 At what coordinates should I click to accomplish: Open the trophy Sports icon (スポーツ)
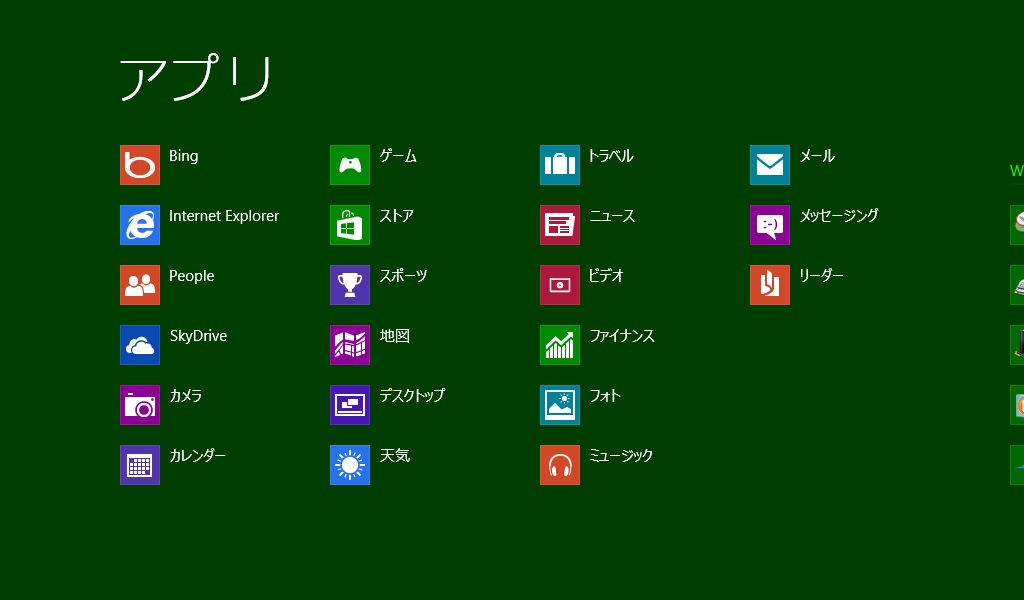pyautogui.click(x=350, y=285)
